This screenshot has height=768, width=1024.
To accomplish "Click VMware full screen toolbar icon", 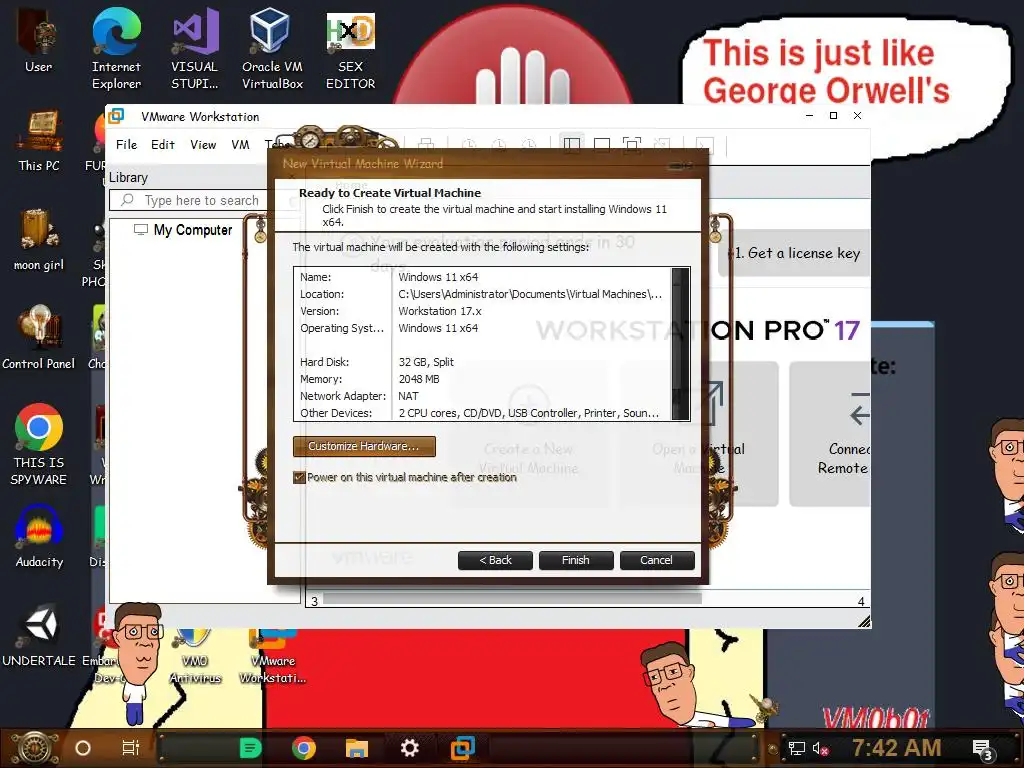I will pos(632,144).
